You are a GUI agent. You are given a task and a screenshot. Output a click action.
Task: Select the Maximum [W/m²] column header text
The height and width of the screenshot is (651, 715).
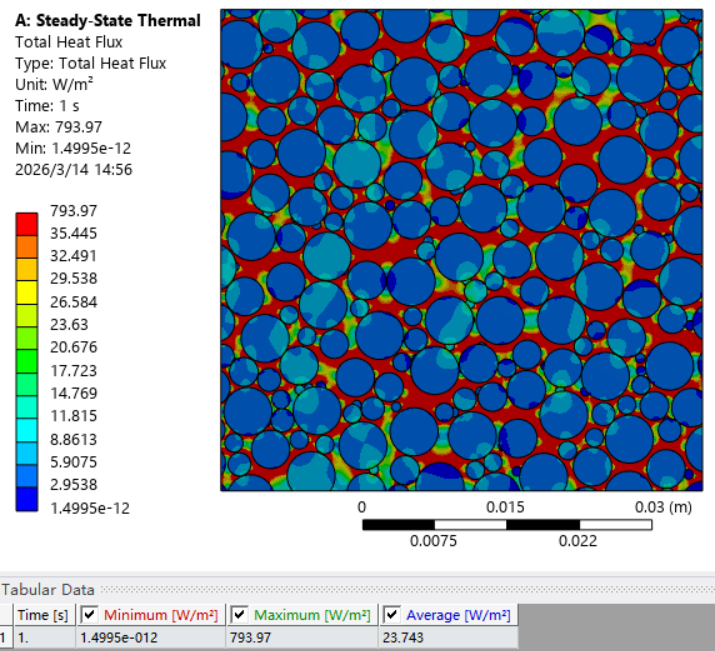pos(312,615)
